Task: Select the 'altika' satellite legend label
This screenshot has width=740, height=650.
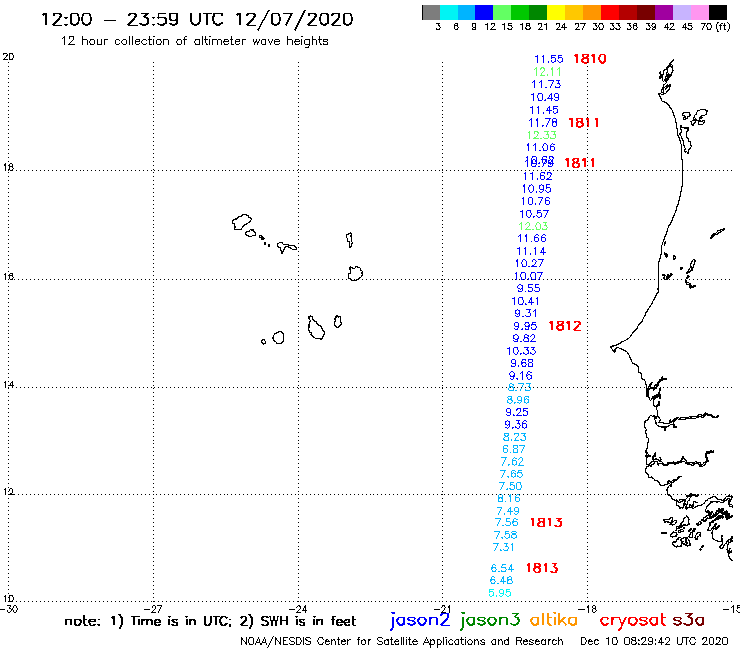Action: [554, 620]
